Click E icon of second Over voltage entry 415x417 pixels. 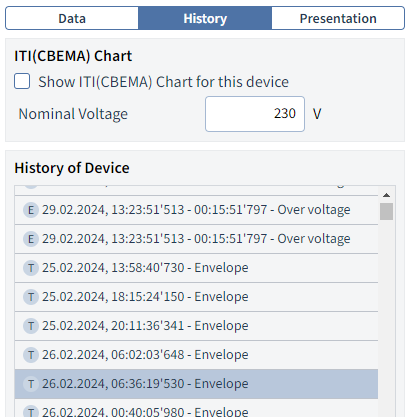tap(31, 239)
